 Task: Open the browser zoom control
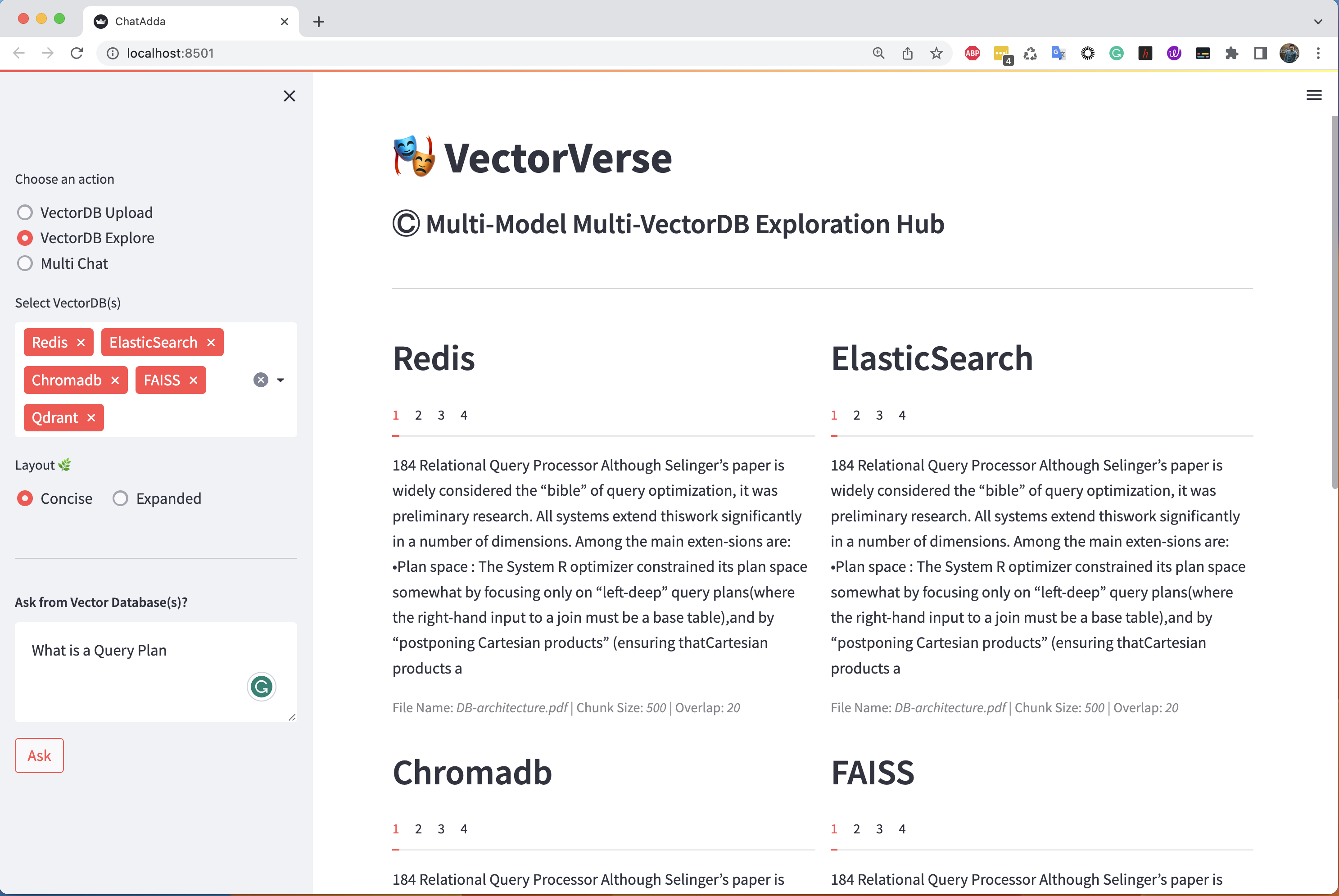[x=878, y=53]
